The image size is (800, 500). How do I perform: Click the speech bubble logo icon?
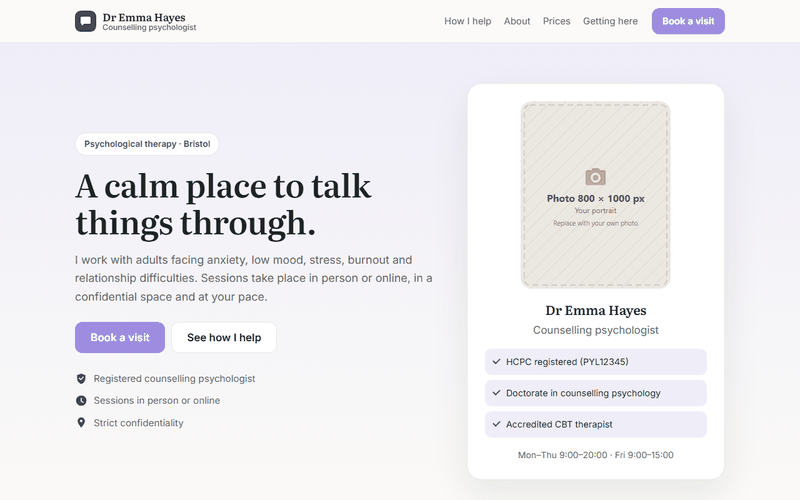click(x=85, y=21)
